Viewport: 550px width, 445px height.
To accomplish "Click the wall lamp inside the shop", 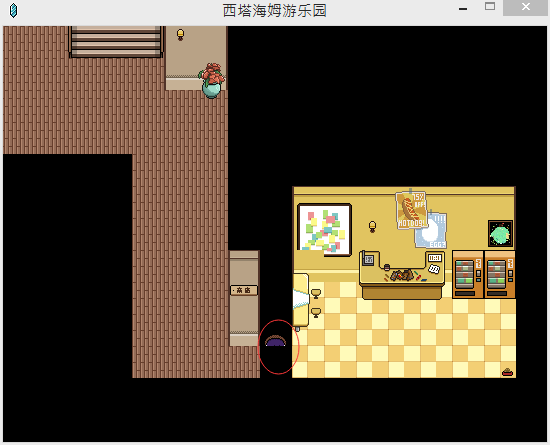I will 373,226.
